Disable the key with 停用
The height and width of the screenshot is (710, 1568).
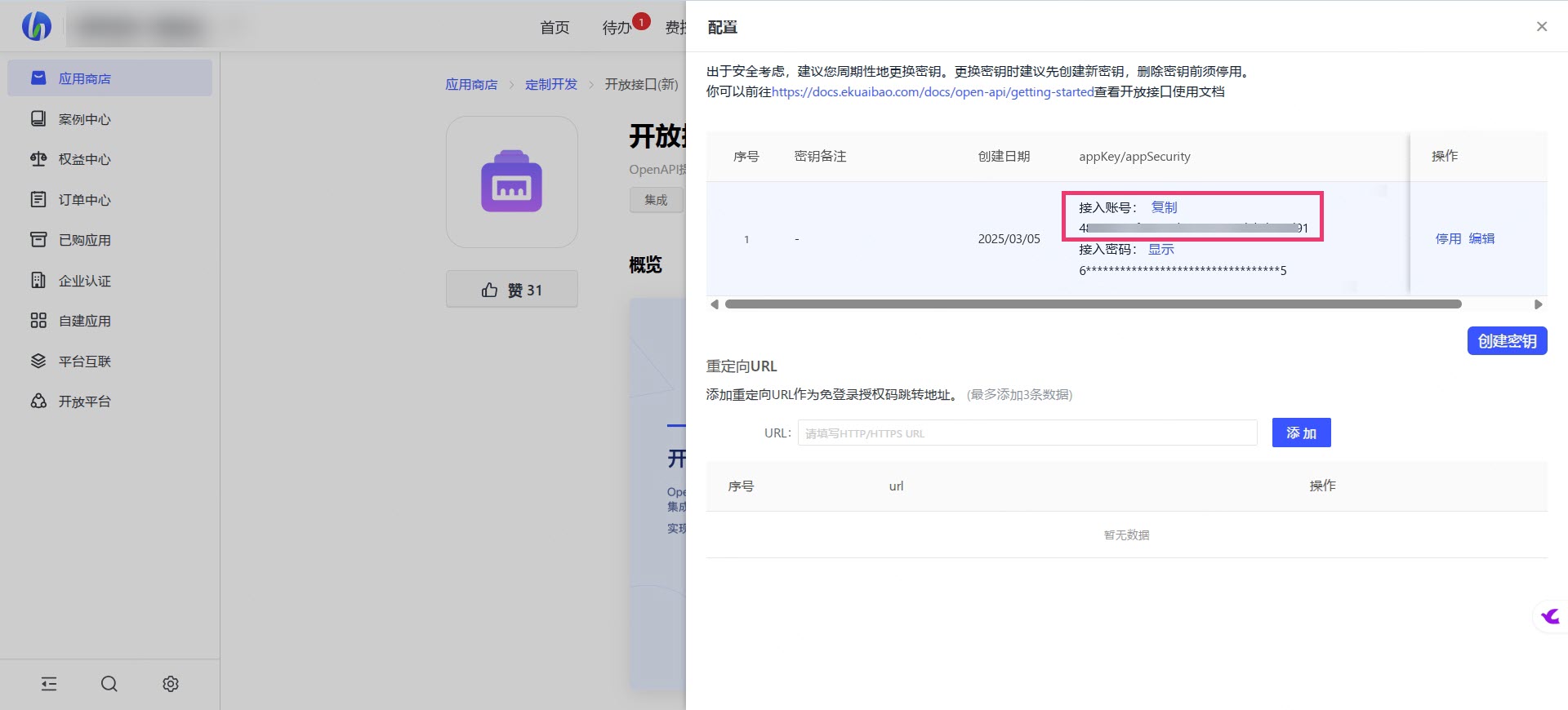1448,238
